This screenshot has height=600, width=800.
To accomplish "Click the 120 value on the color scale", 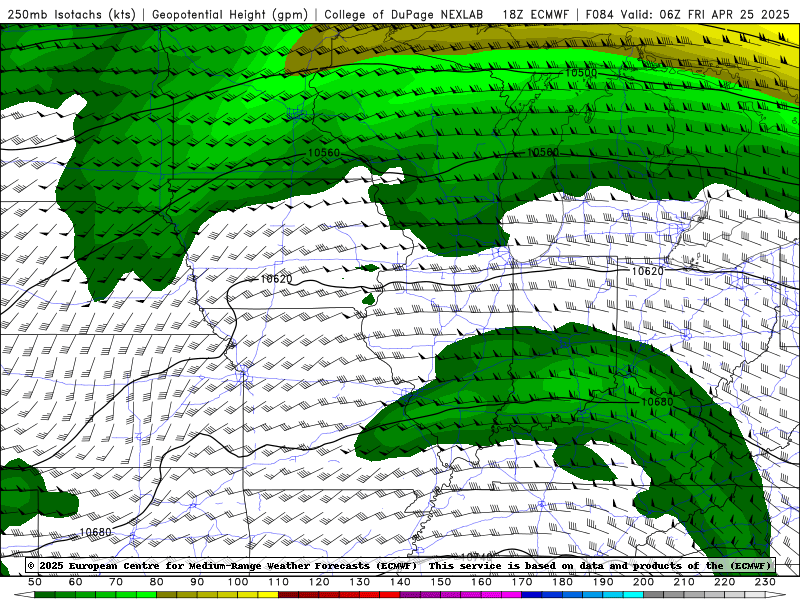I will [x=319, y=582].
